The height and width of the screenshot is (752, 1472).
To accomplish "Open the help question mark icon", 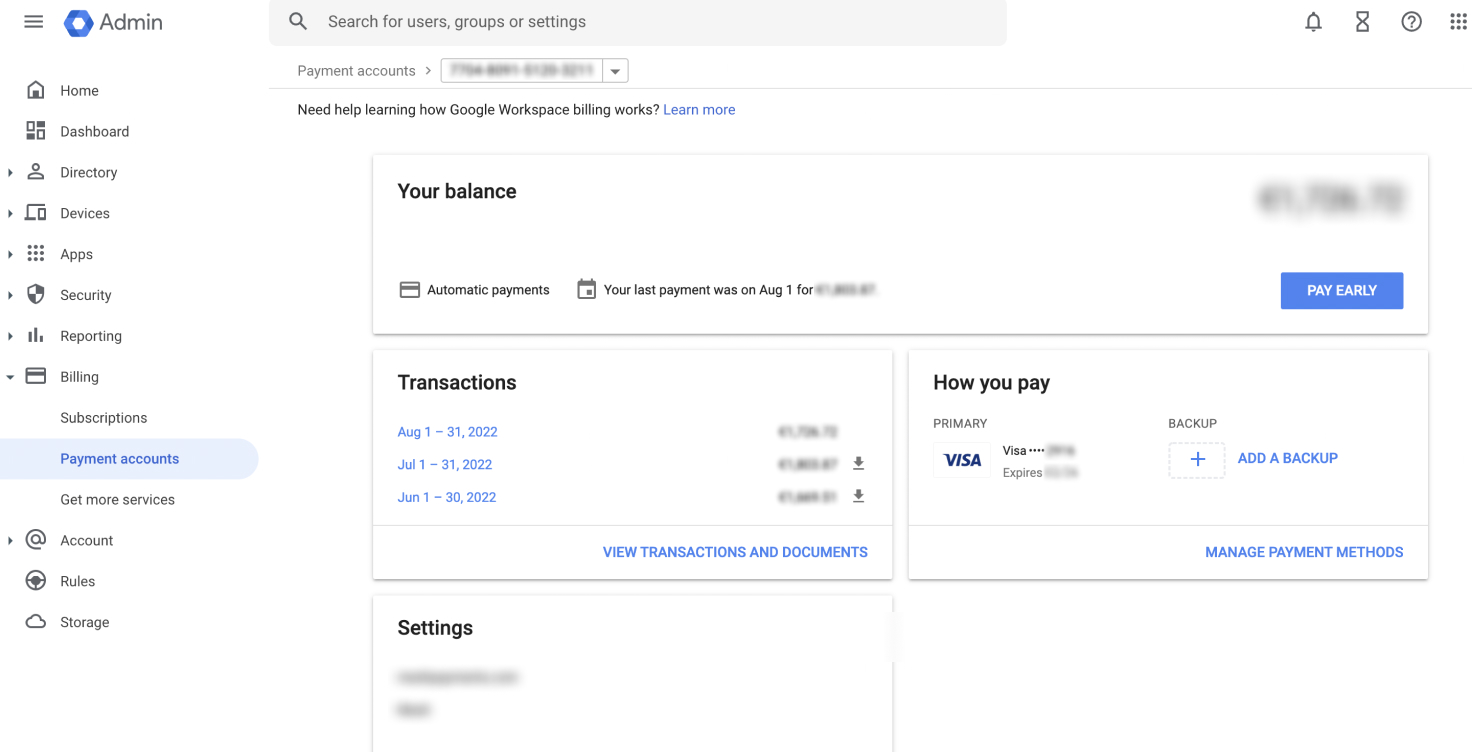I will 1411,22.
